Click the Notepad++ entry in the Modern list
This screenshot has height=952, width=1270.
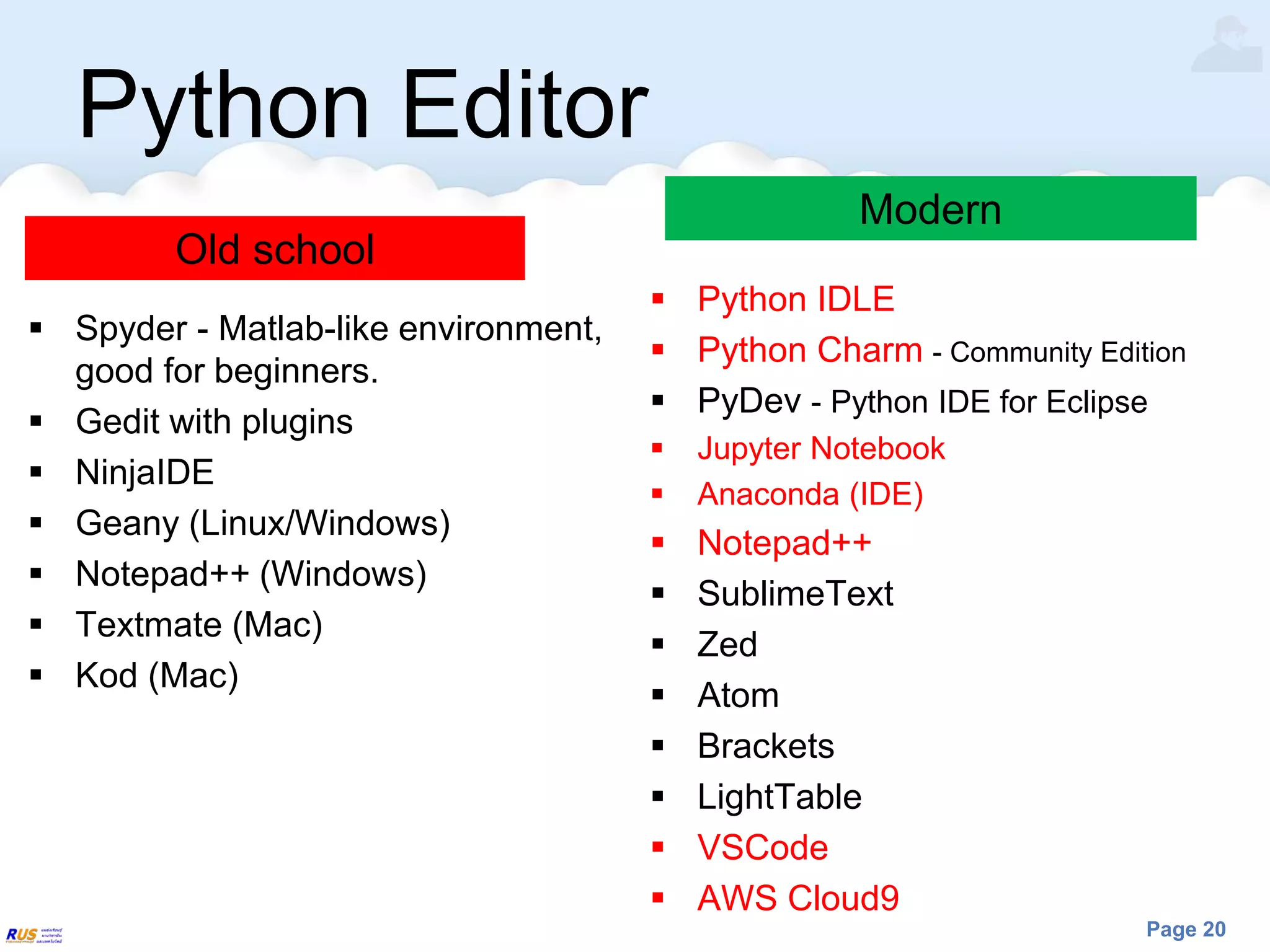784,543
